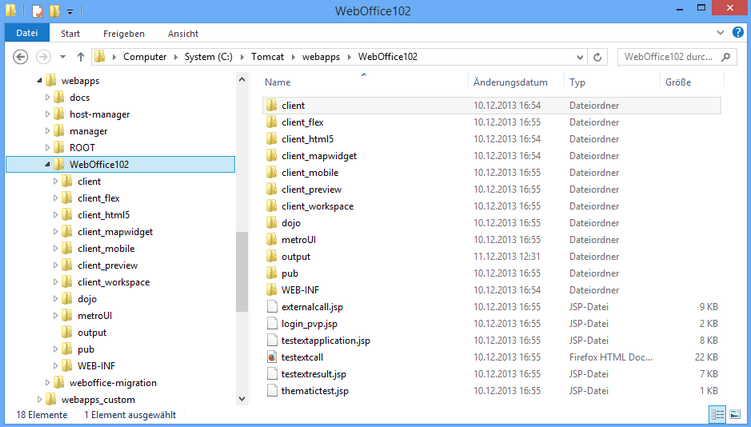The height and width of the screenshot is (427, 751).
Task: Switch to details view icon in status bar
Action: tap(717, 414)
